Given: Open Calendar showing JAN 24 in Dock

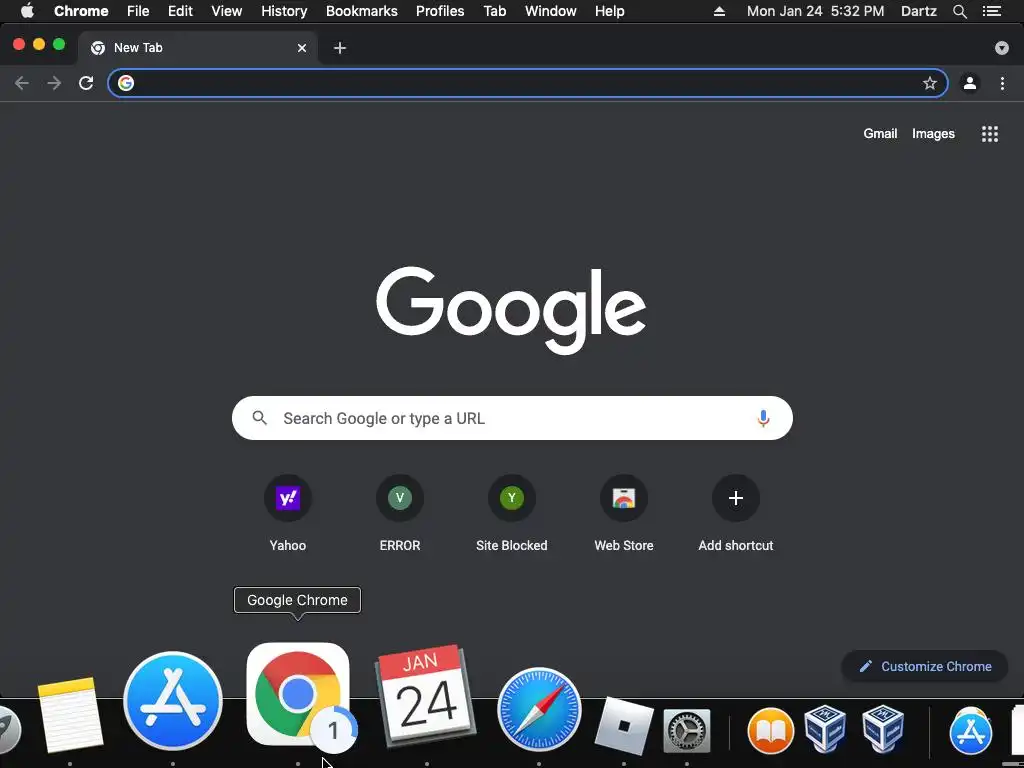Looking at the screenshot, I should coord(425,695).
